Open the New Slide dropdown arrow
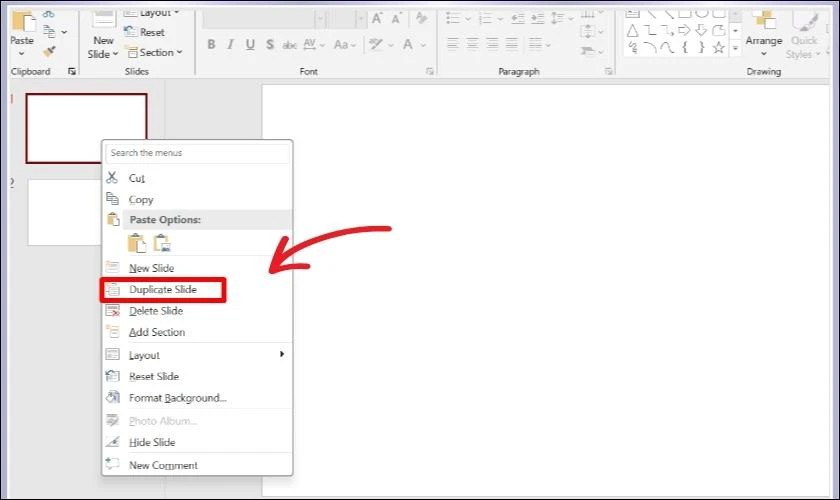840x500 pixels. point(115,54)
